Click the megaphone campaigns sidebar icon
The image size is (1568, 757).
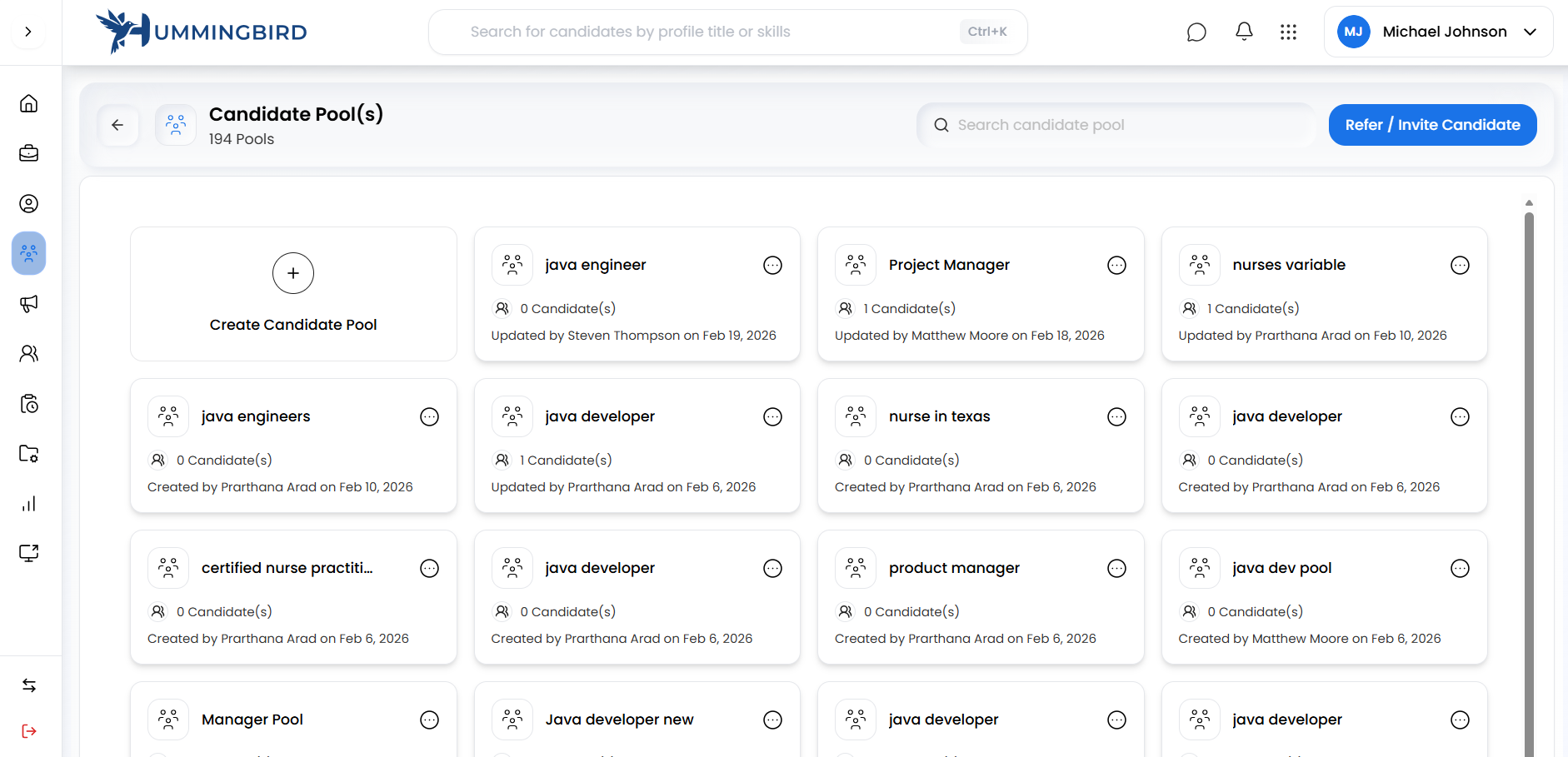tap(28, 304)
